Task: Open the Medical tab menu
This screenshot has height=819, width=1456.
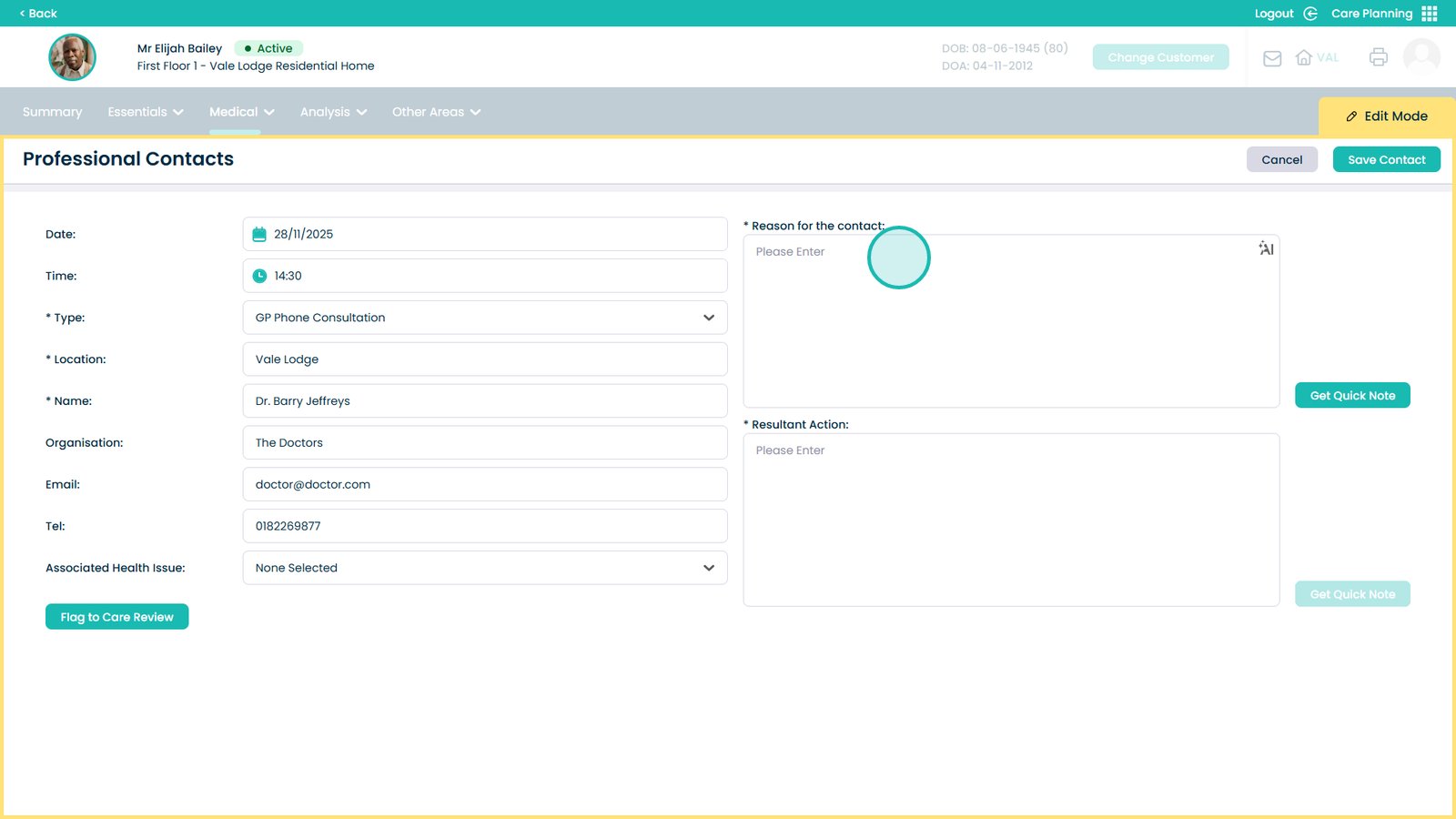Action: tap(241, 112)
